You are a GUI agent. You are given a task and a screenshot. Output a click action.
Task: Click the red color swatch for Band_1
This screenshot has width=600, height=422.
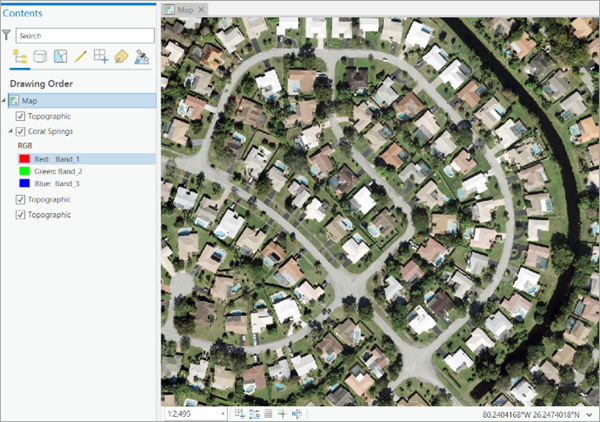[x=24, y=158]
